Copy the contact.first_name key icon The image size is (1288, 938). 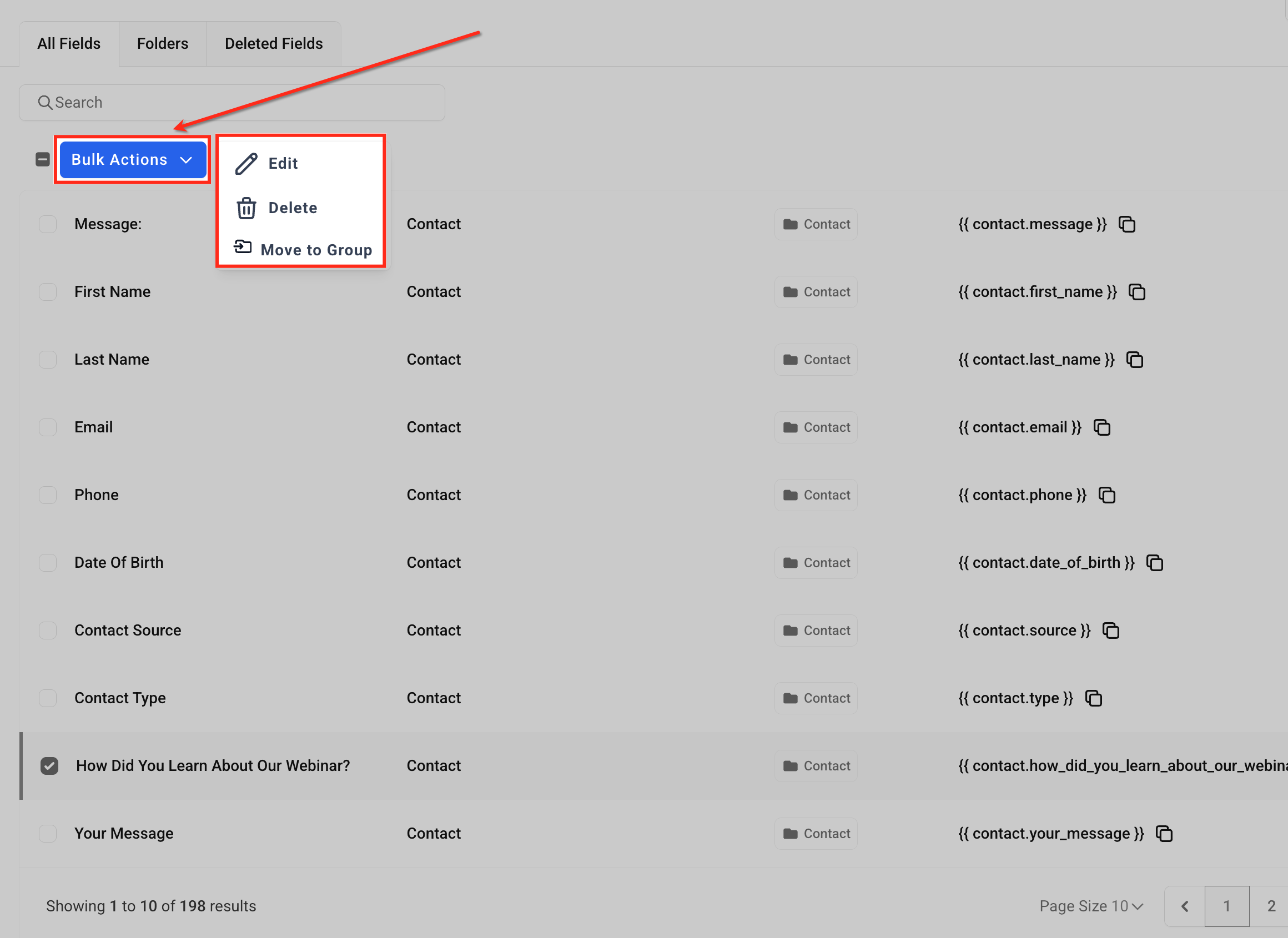pos(1137,292)
